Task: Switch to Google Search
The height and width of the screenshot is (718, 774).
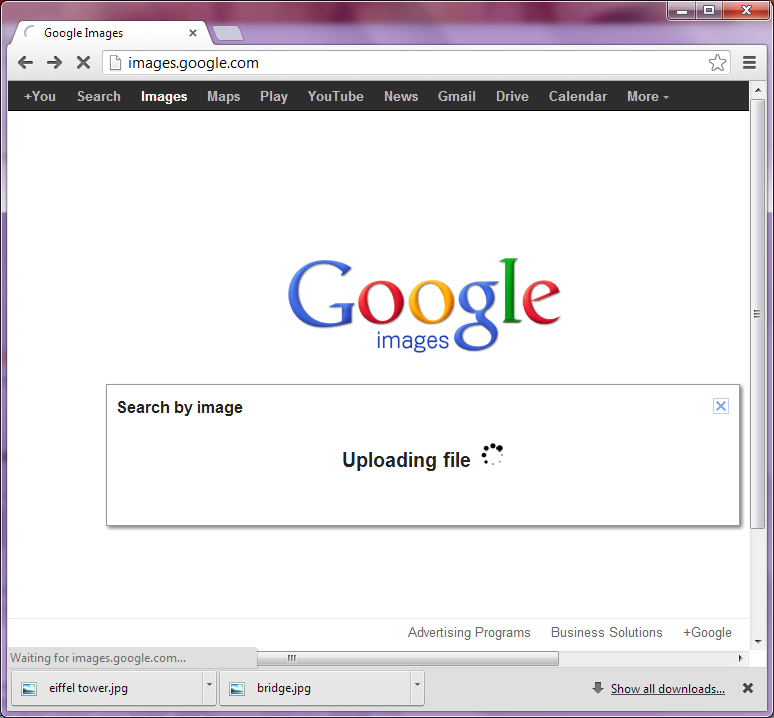Action: [x=99, y=96]
